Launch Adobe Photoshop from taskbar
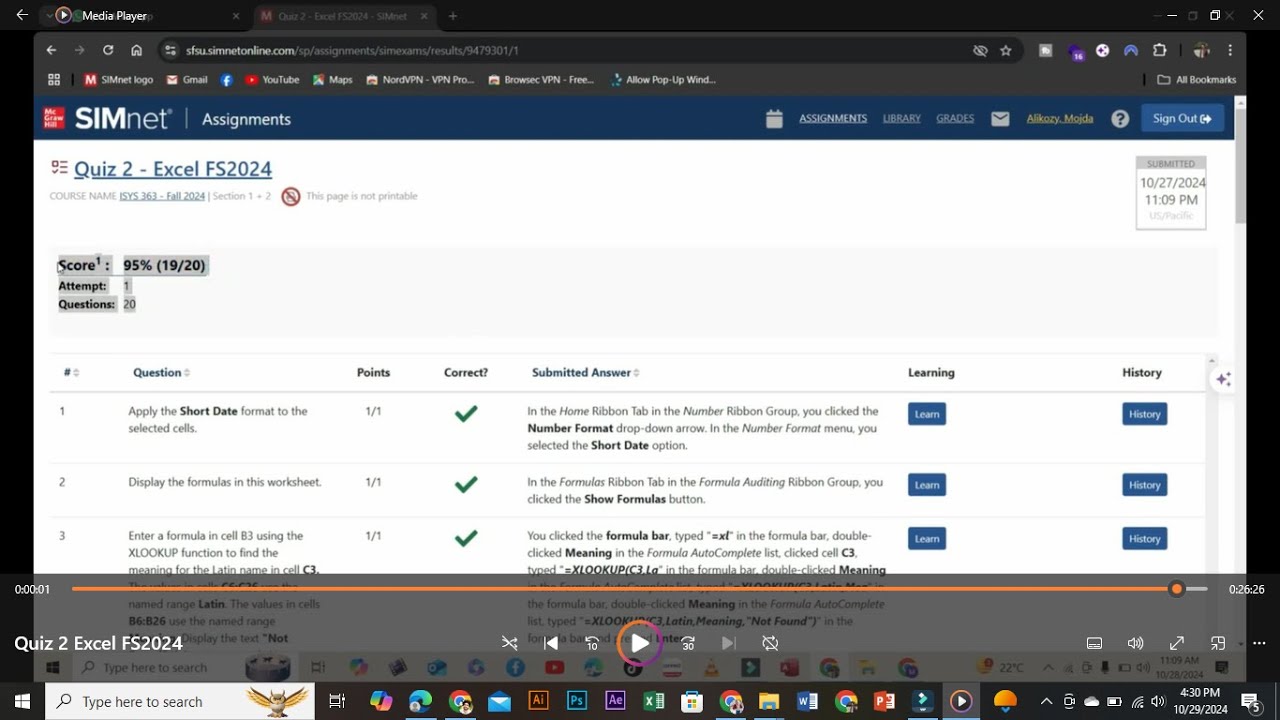This screenshot has width=1280, height=720. 577,701
